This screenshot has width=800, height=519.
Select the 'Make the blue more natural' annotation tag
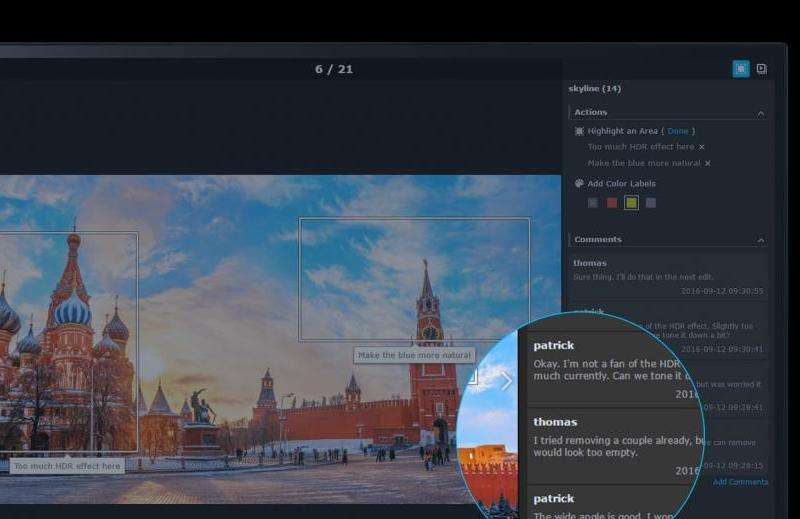414,355
